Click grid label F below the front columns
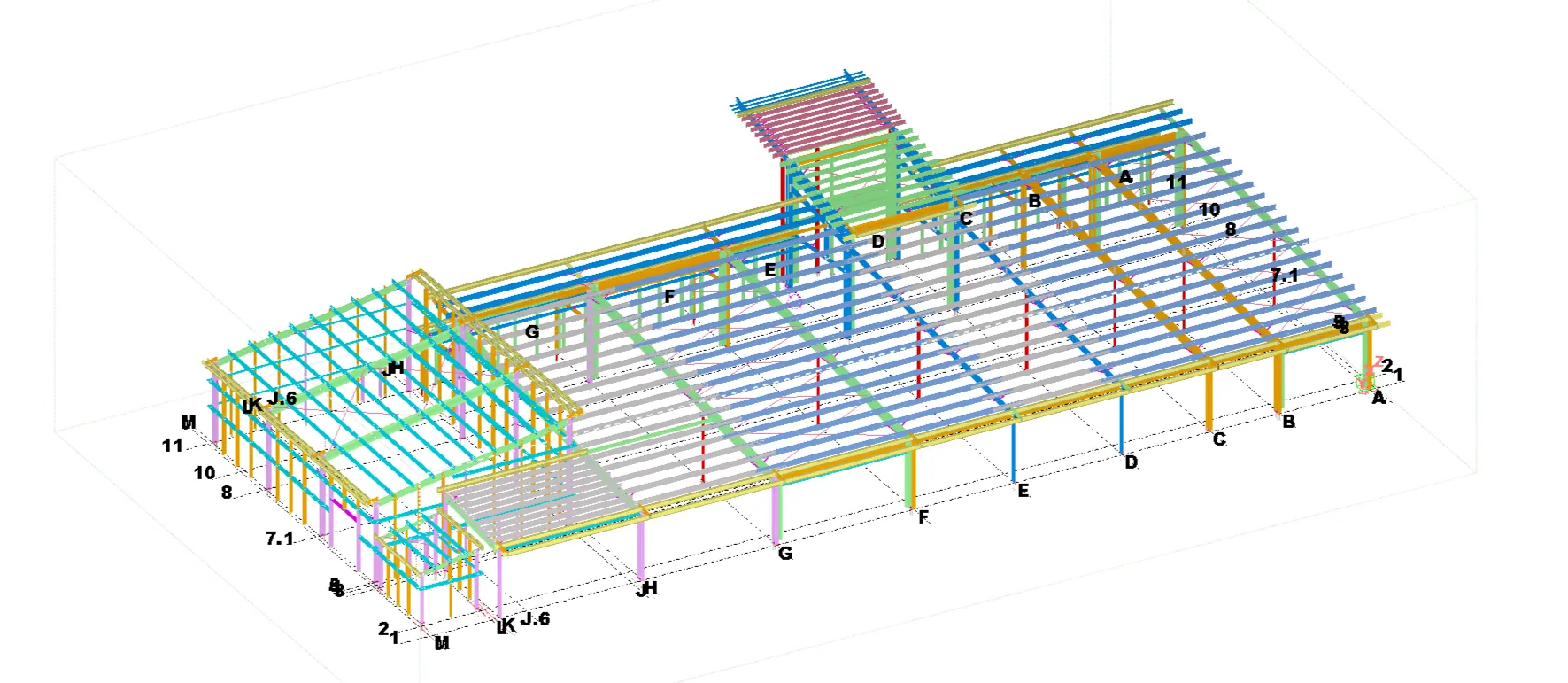Viewport: 1568px width, 683px height. [x=923, y=517]
